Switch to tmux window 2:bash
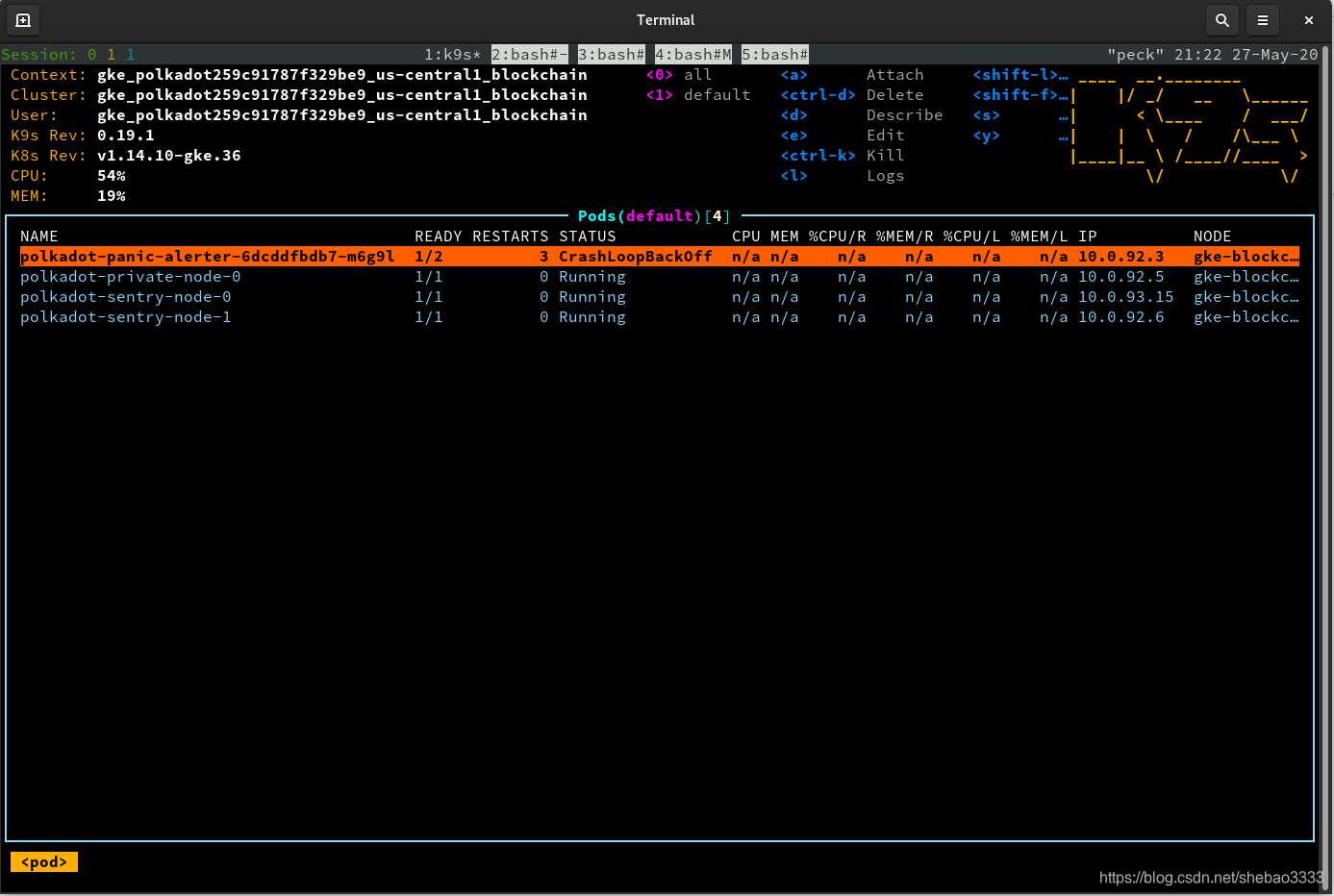The image size is (1334, 896). click(530, 55)
